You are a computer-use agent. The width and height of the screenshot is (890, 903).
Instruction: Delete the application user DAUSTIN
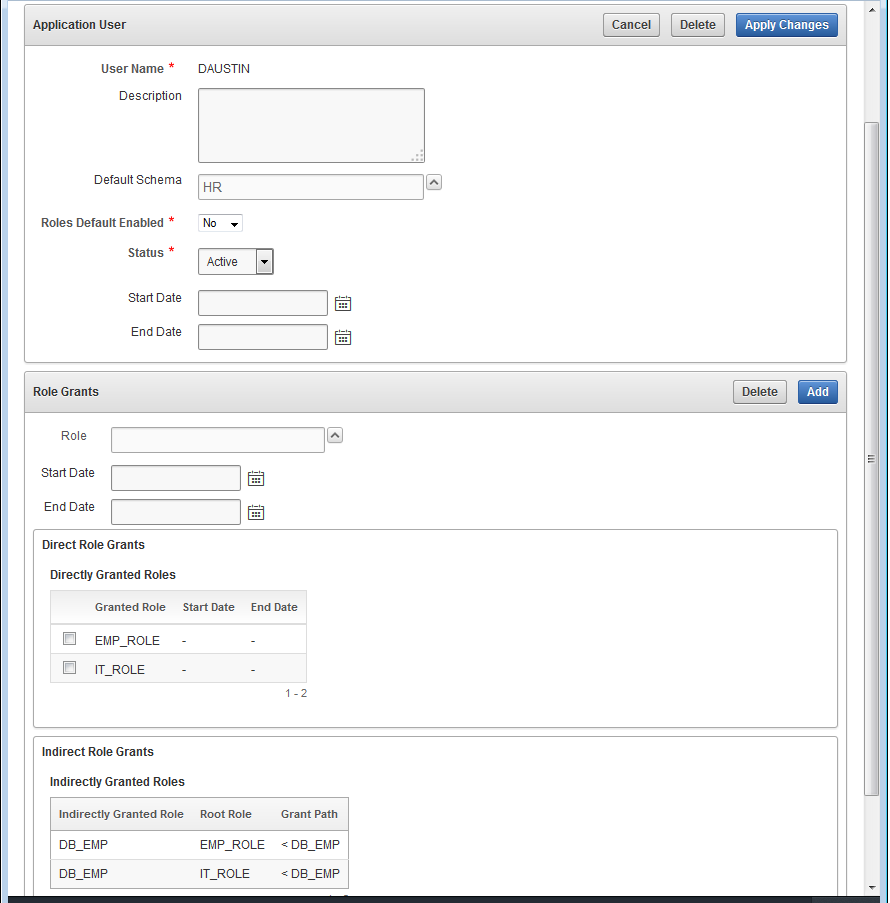coord(698,25)
